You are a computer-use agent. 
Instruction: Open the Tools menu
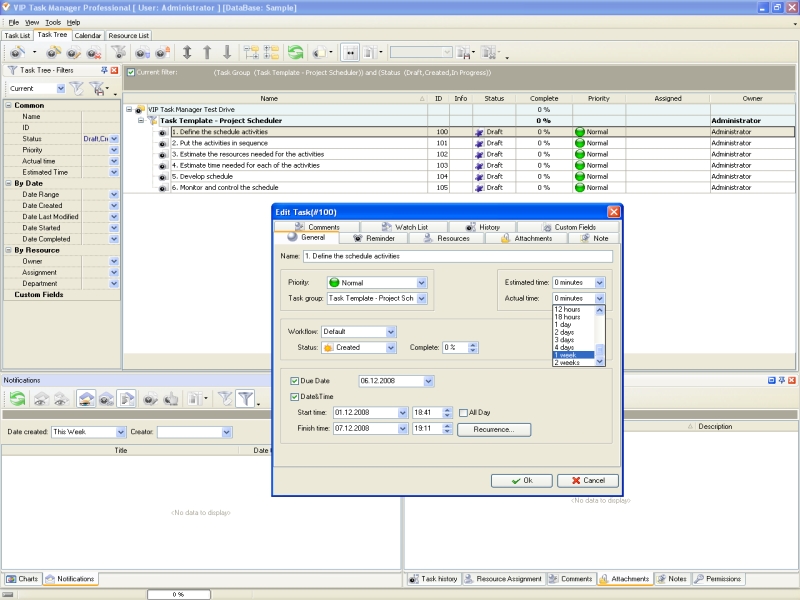tap(53, 22)
